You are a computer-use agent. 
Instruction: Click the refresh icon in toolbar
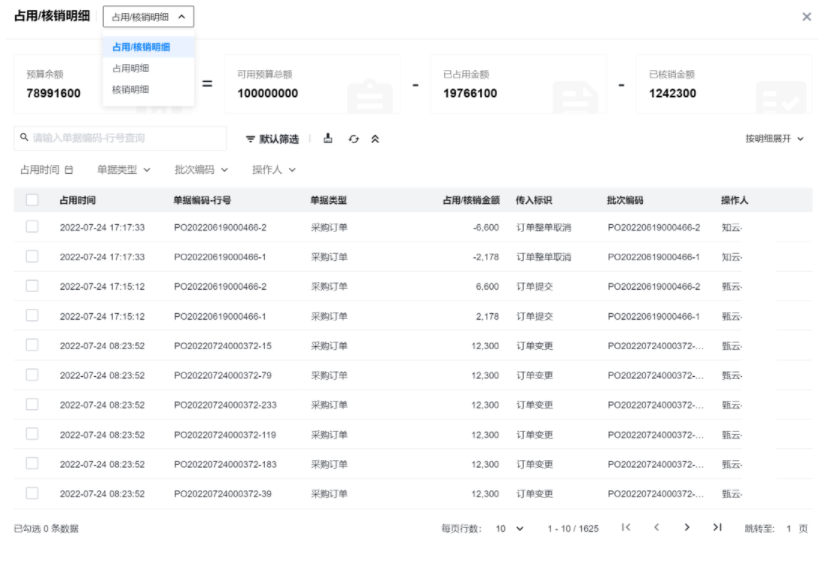pyautogui.click(x=354, y=139)
